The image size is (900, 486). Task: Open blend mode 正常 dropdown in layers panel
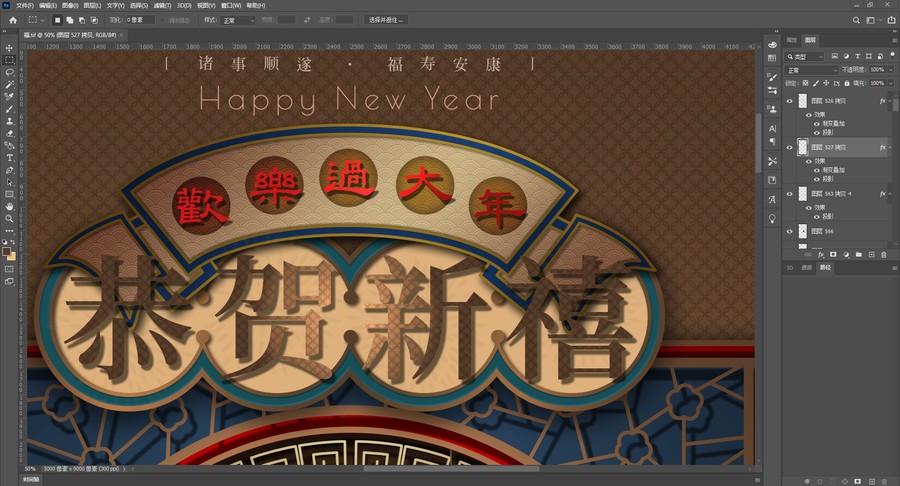point(812,69)
